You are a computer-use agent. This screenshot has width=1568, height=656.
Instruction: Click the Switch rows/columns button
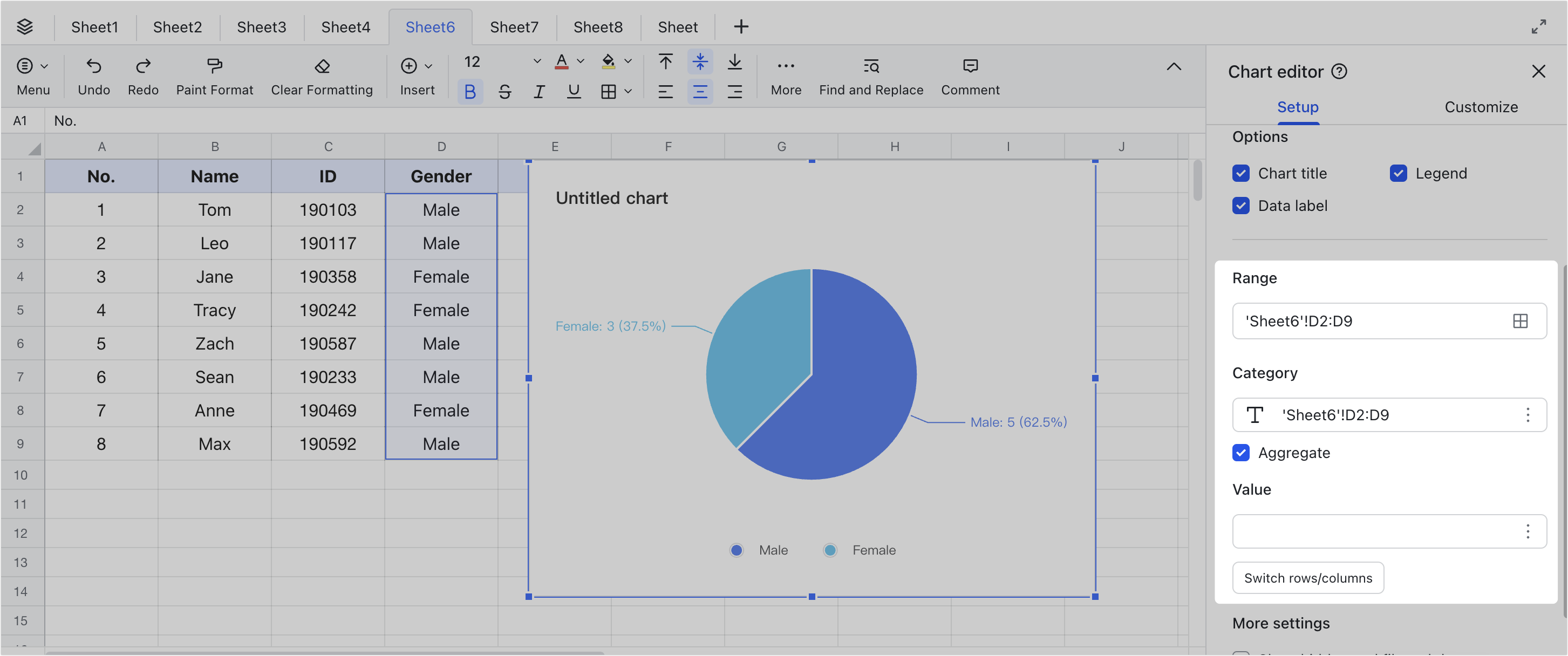click(1307, 578)
